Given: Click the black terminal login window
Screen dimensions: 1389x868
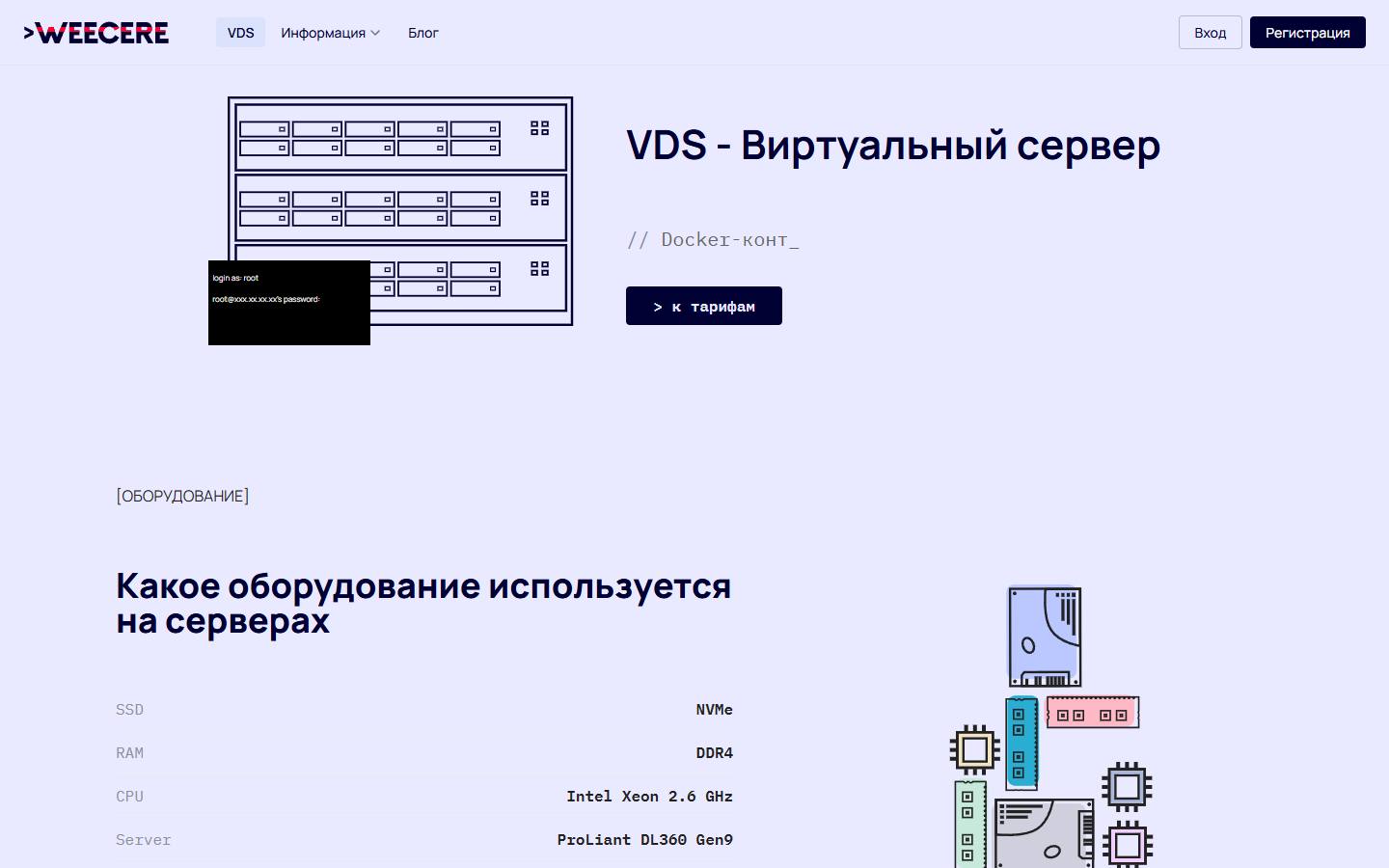Looking at the screenshot, I should (289, 303).
